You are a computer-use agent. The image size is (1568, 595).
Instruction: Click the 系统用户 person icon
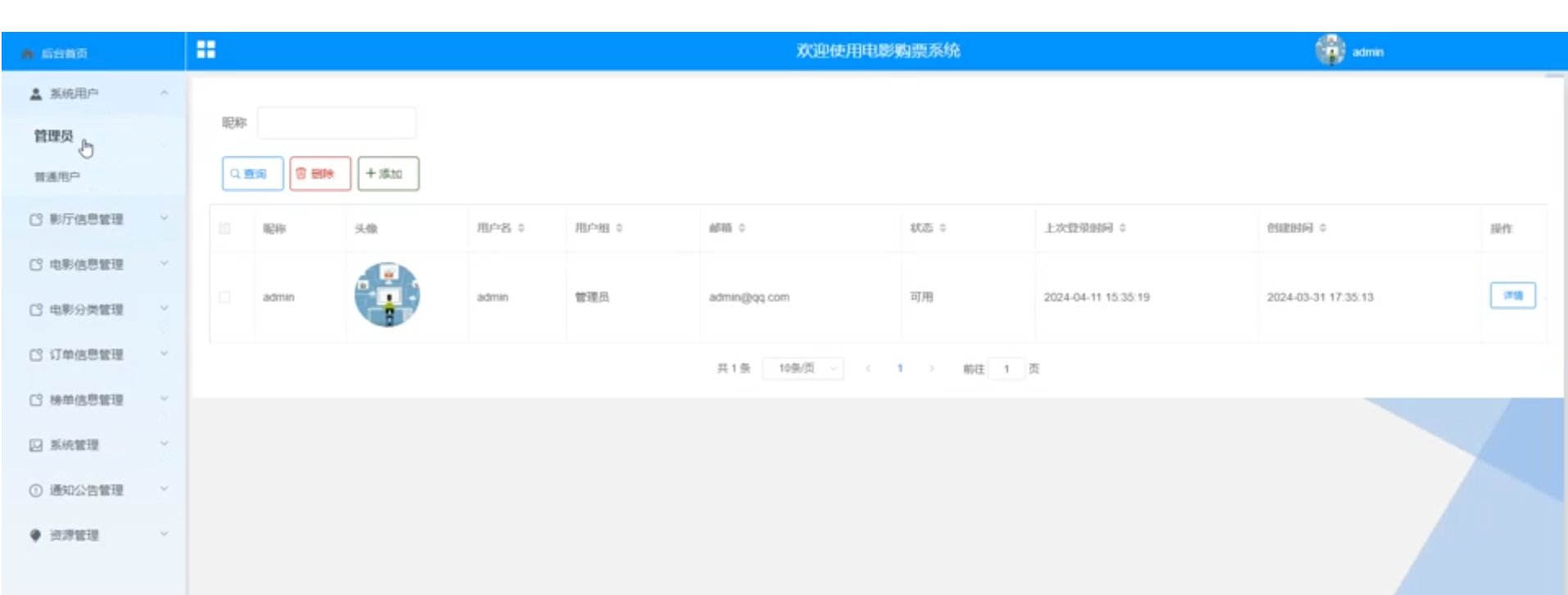coord(35,94)
